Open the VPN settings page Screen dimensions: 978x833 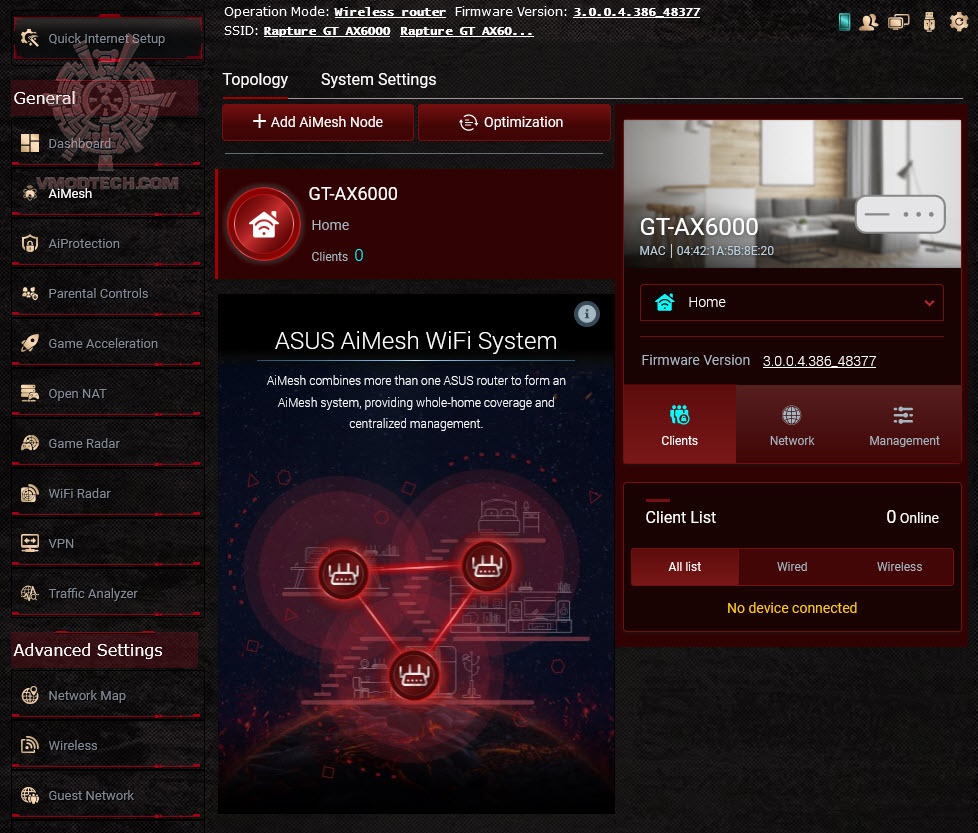pyautogui.click(x=107, y=543)
